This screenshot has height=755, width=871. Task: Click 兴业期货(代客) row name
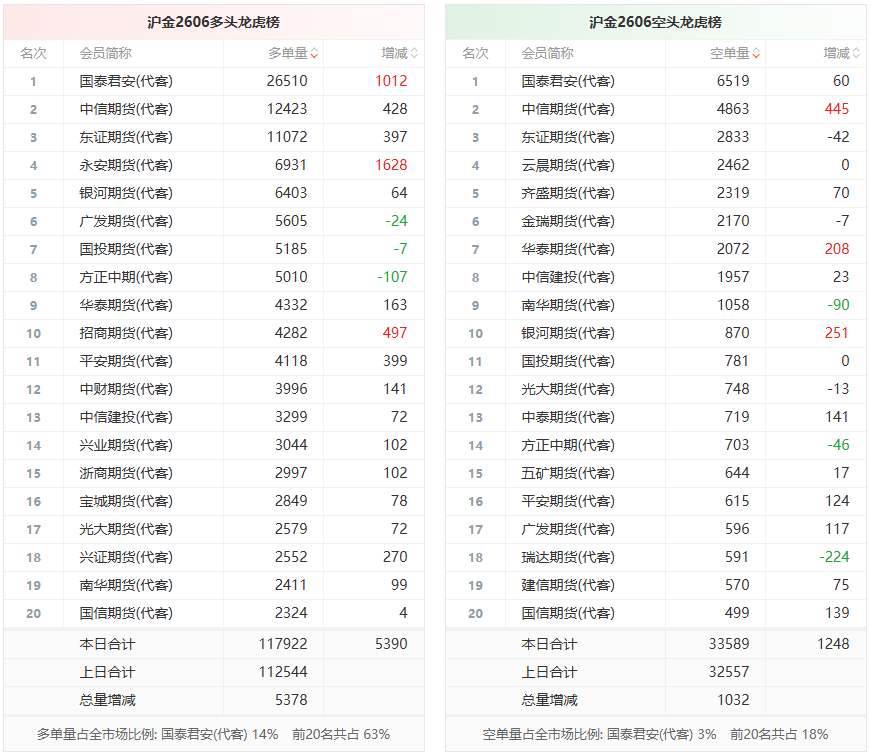pos(126,445)
